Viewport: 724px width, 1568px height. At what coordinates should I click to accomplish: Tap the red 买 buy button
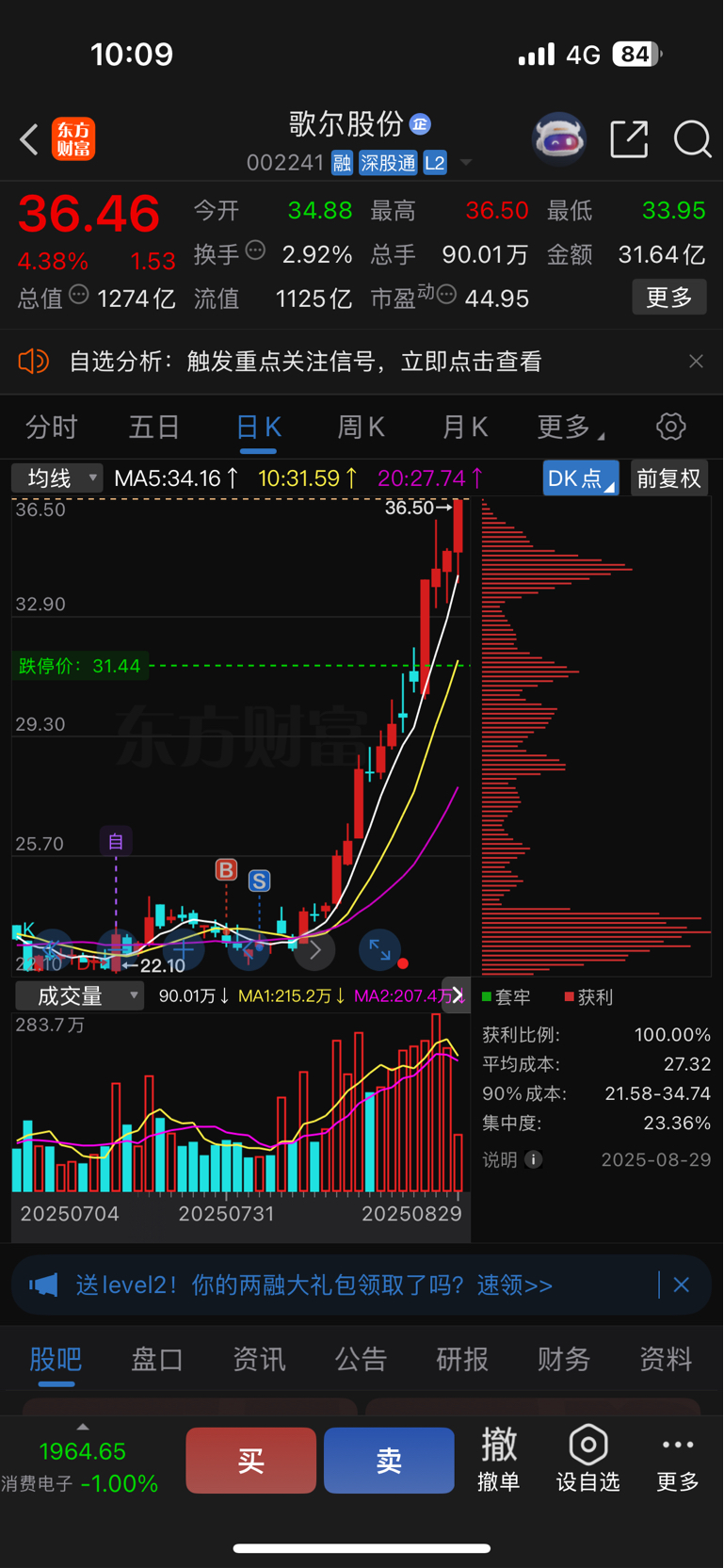click(x=250, y=1461)
